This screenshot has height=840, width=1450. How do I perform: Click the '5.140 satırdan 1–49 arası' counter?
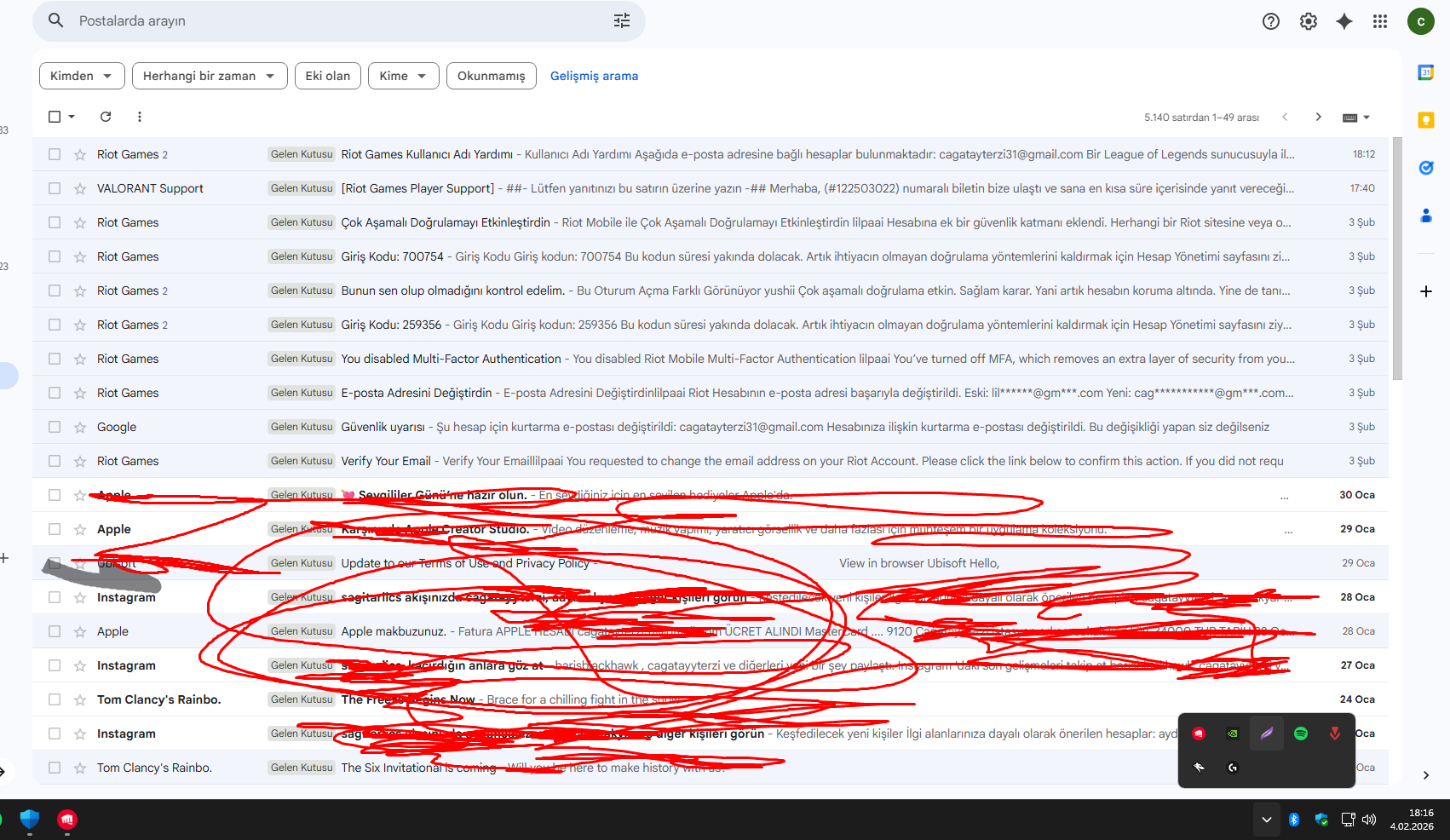tap(1201, 118)
